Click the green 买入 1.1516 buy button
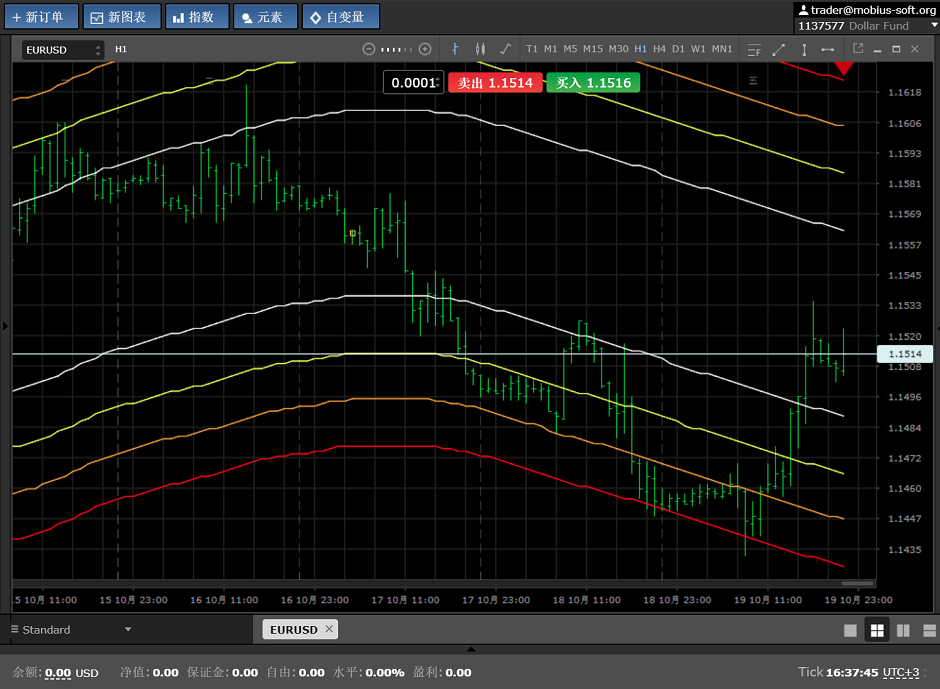The image size is (940, 689). point(593,83)
